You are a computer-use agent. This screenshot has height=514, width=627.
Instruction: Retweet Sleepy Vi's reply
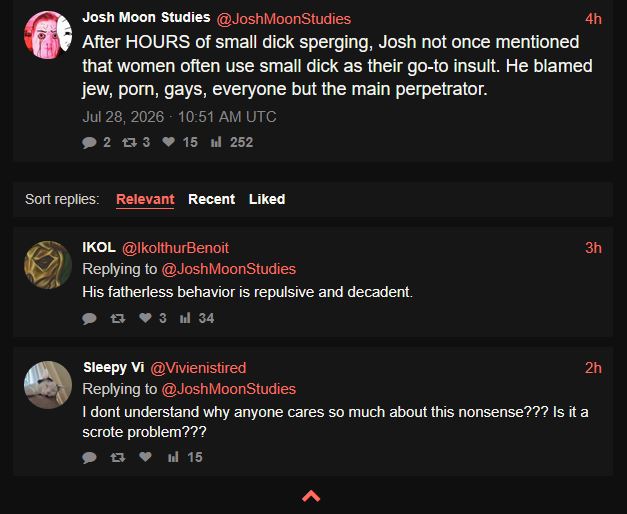click(118, 457)
